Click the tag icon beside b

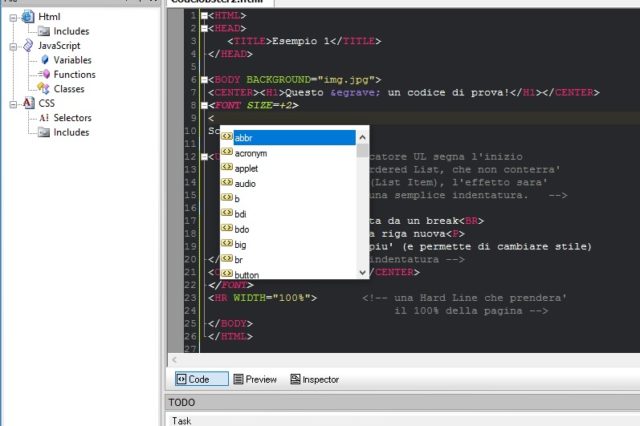click(227, 197)
